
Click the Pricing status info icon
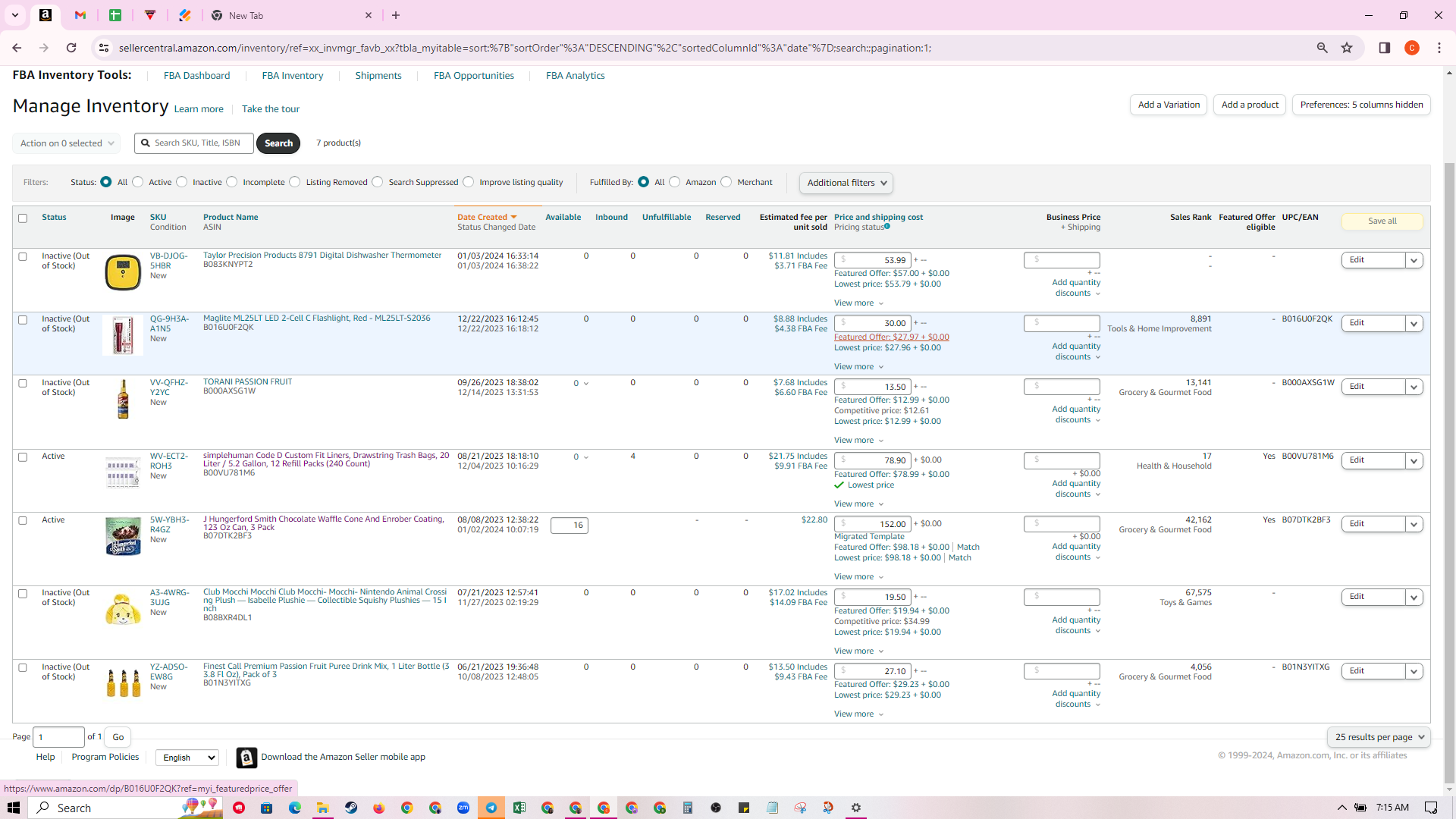point(887,226)
